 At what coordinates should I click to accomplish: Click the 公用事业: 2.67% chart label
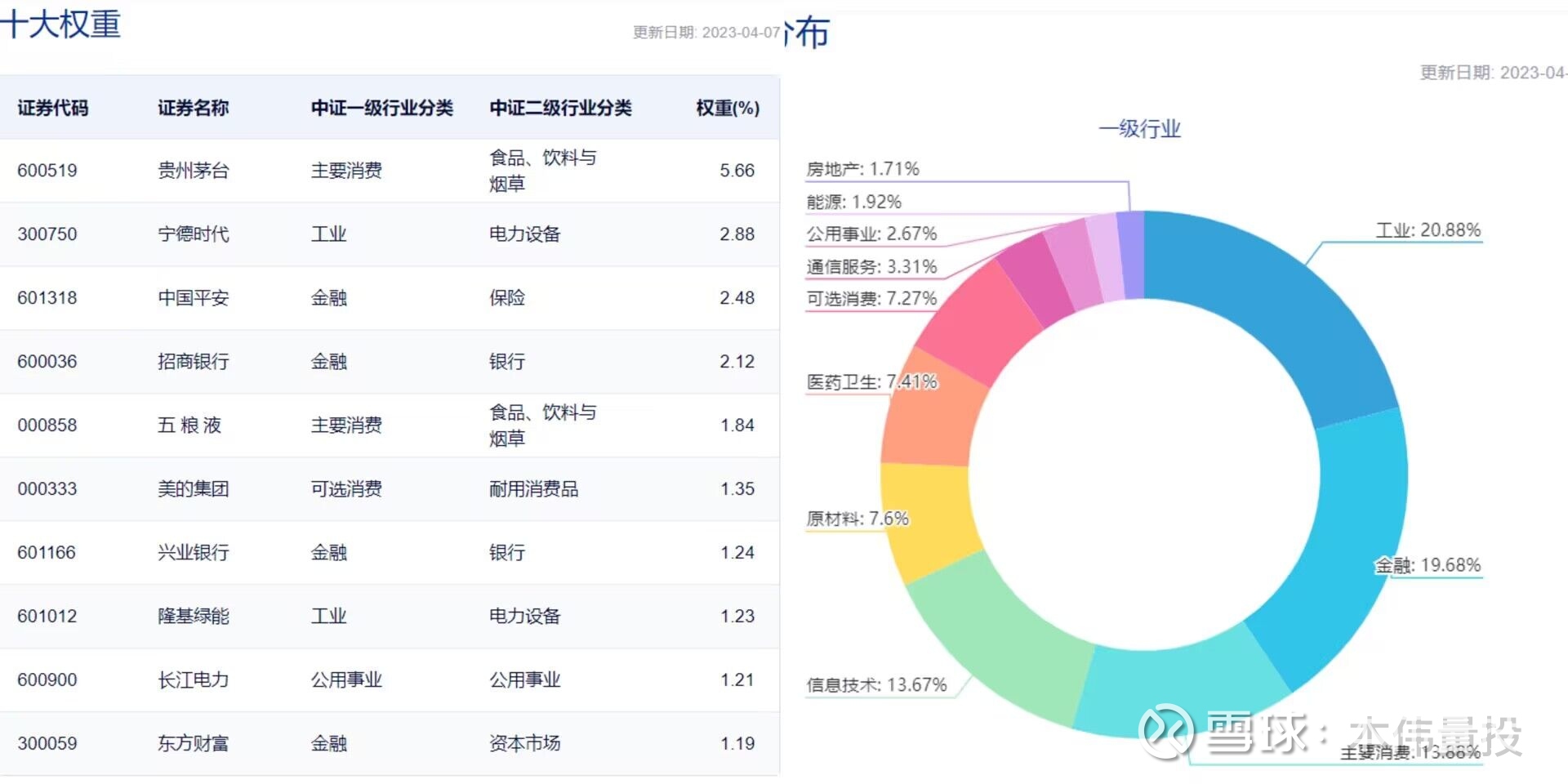(x=871, y=234)
